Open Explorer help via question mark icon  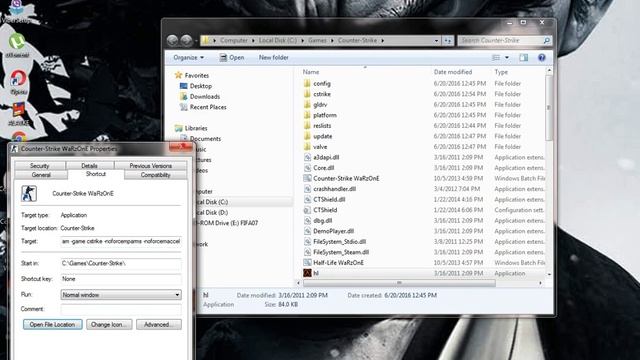coord(542,58)
